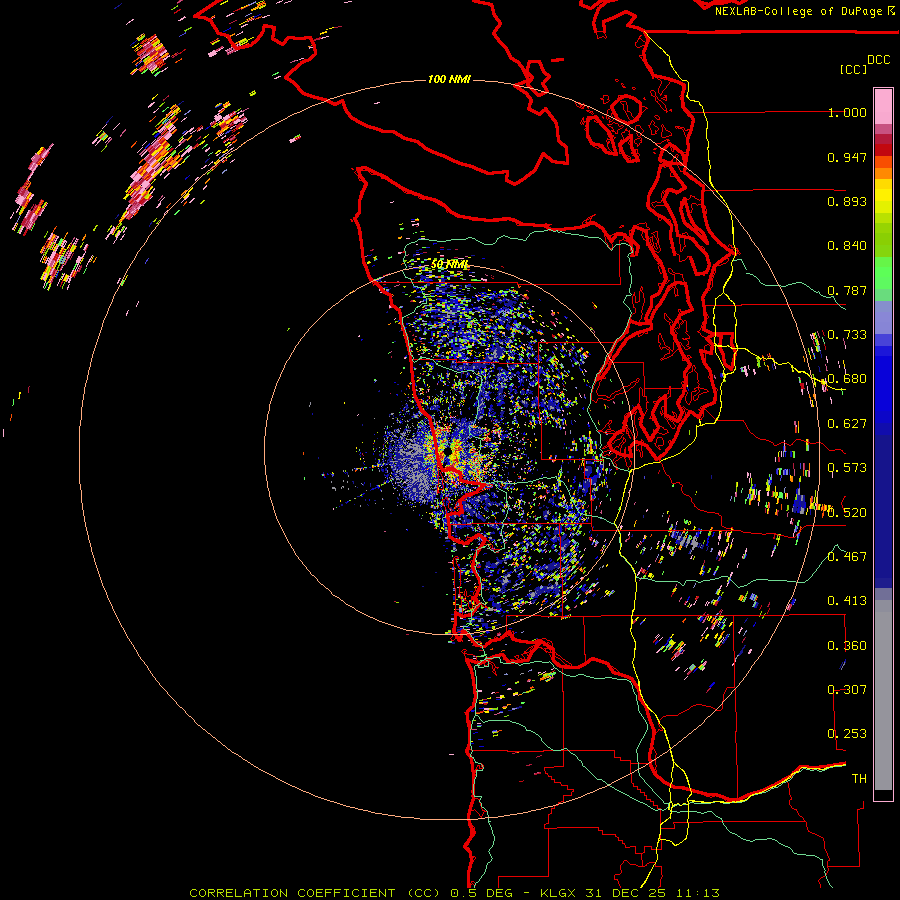Click the 0.893 color scale value
Image resolution: width=900 pixels, height=900 pixels.
point(847,201)
